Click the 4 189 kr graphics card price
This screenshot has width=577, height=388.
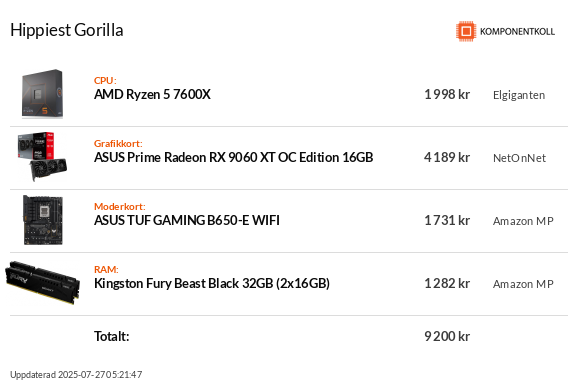pyautogui.click(x=447, y=157)
